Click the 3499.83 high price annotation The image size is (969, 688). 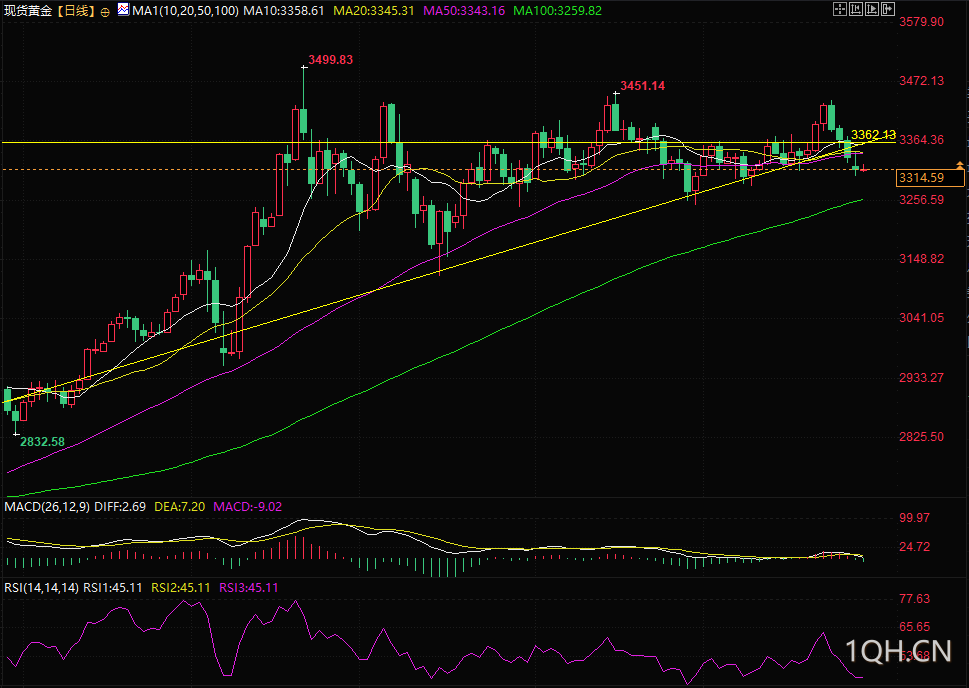331,60
